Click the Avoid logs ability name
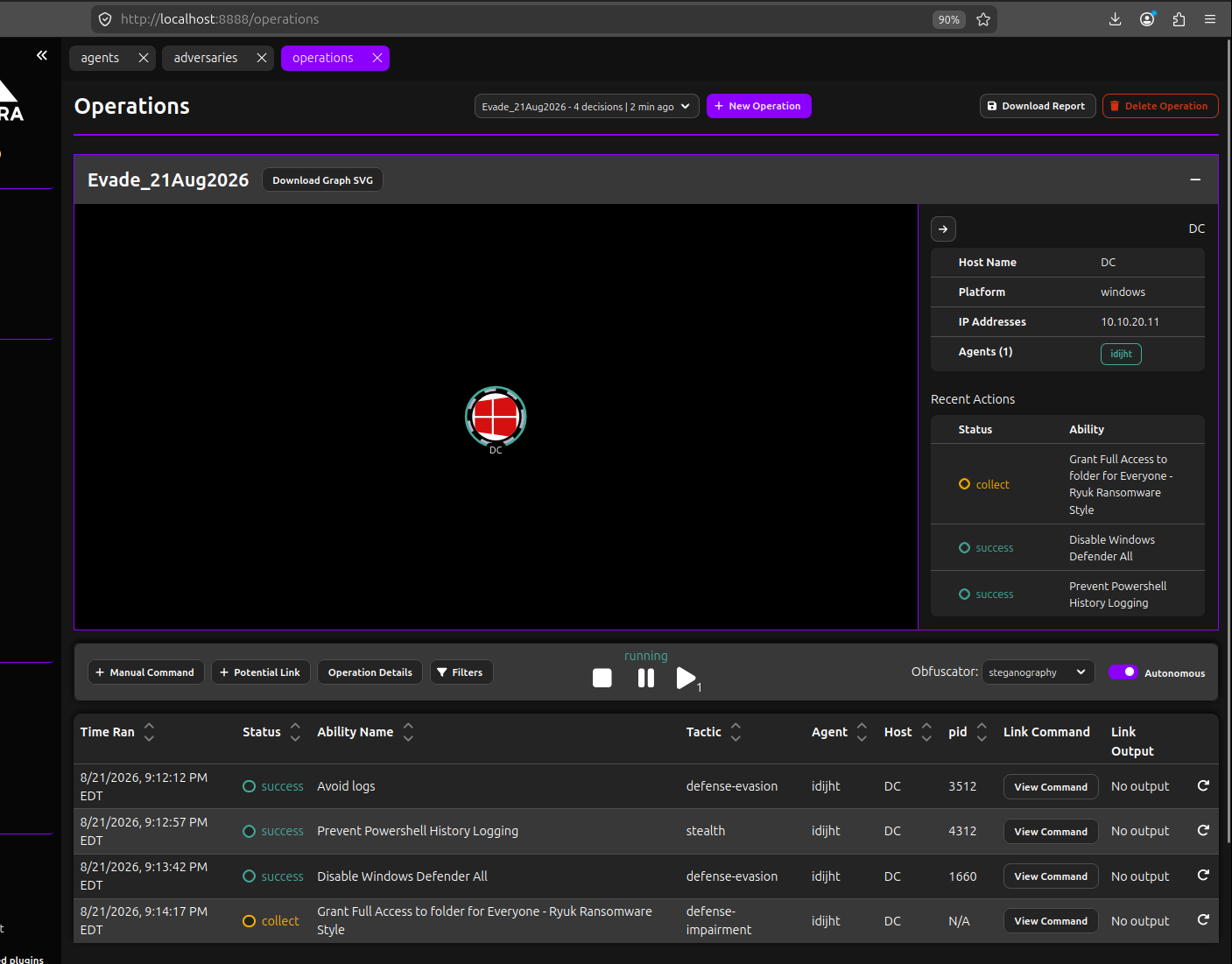 (346, 787)
